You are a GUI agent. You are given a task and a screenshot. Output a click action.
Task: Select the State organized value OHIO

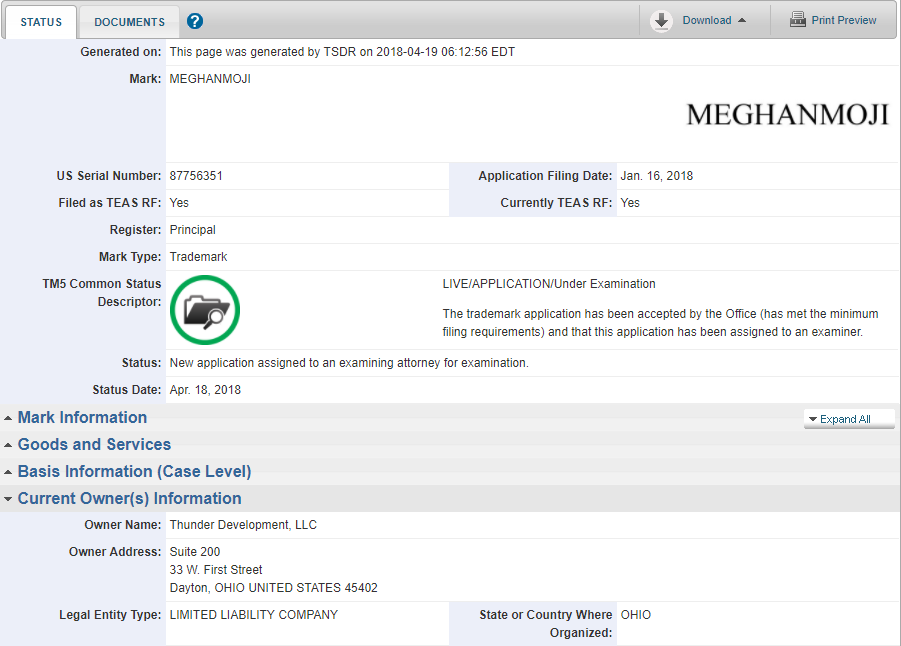tap(636, 615)
